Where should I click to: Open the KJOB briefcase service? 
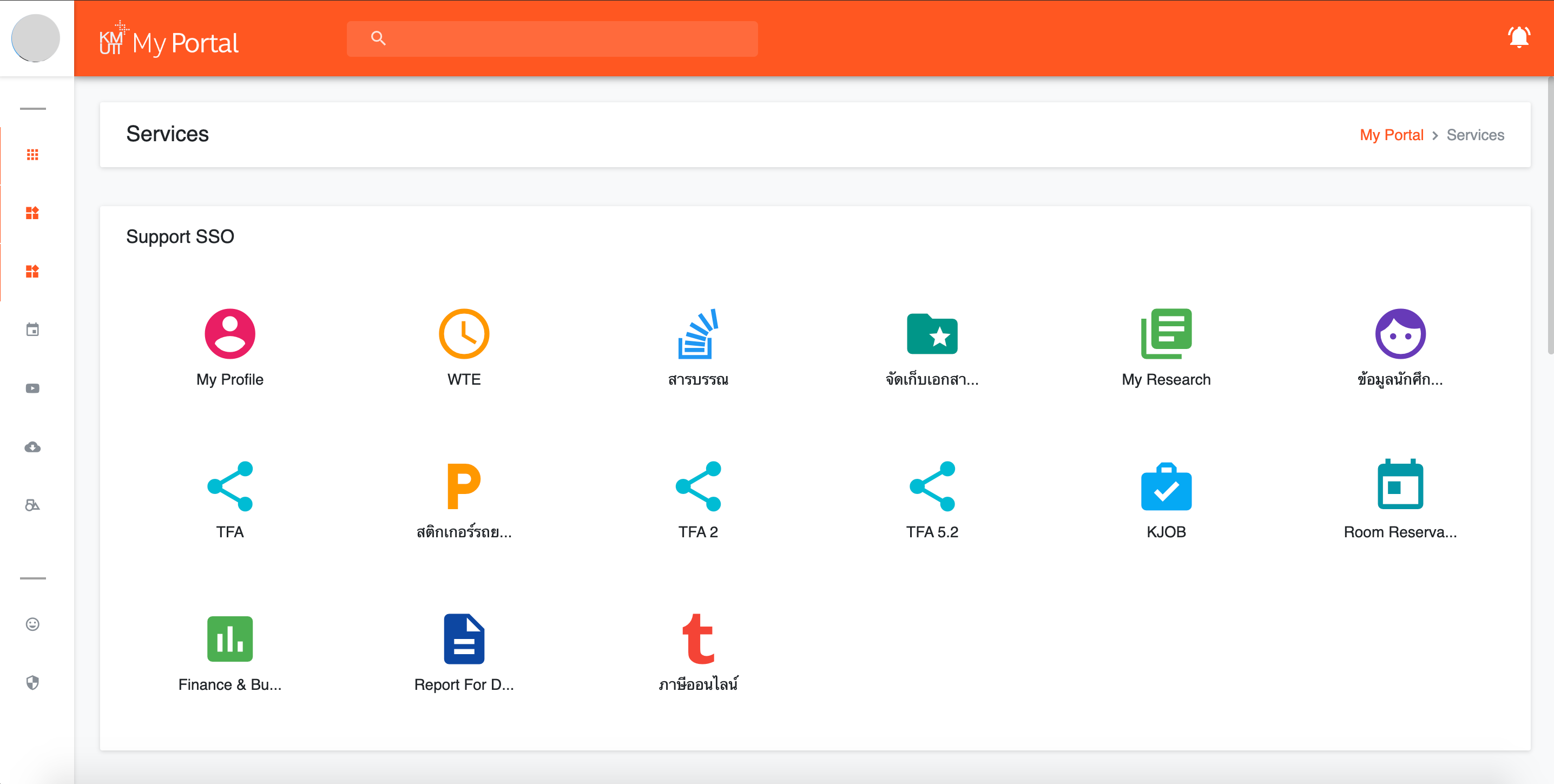[1165, 486]
